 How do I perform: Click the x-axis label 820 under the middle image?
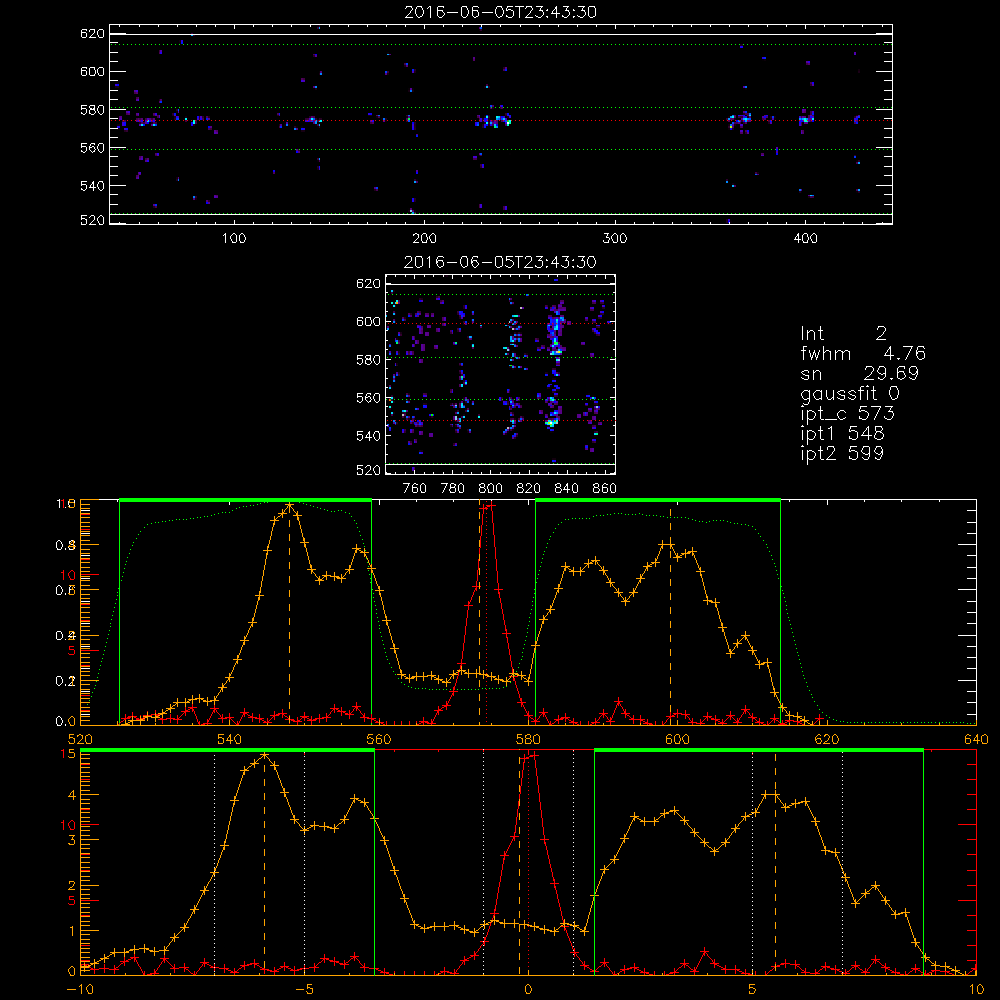529,489
